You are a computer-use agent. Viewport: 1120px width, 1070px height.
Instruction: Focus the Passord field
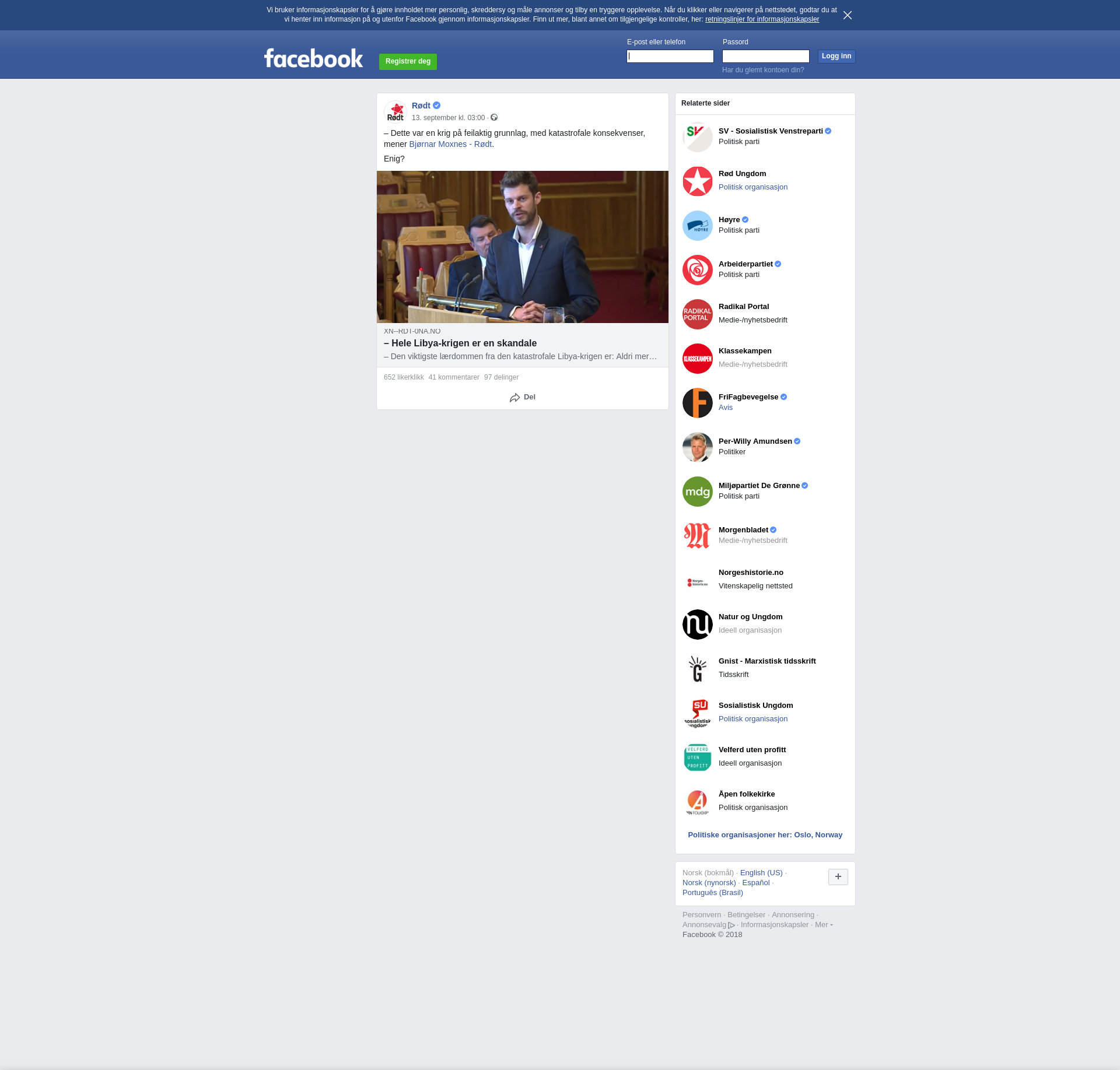click(x=766, y=57)
